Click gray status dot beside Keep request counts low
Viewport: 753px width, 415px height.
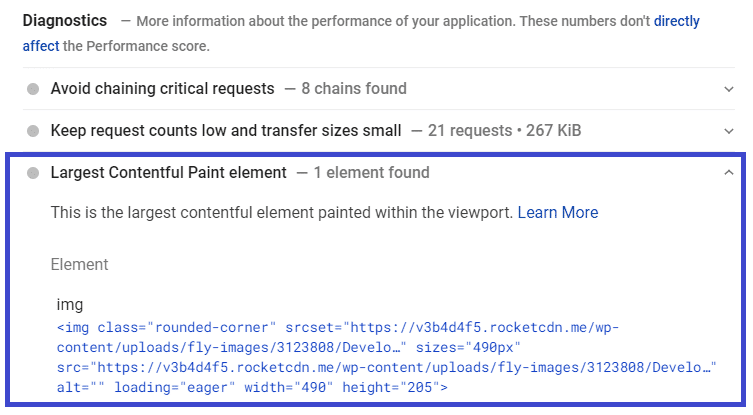[33, 131]
